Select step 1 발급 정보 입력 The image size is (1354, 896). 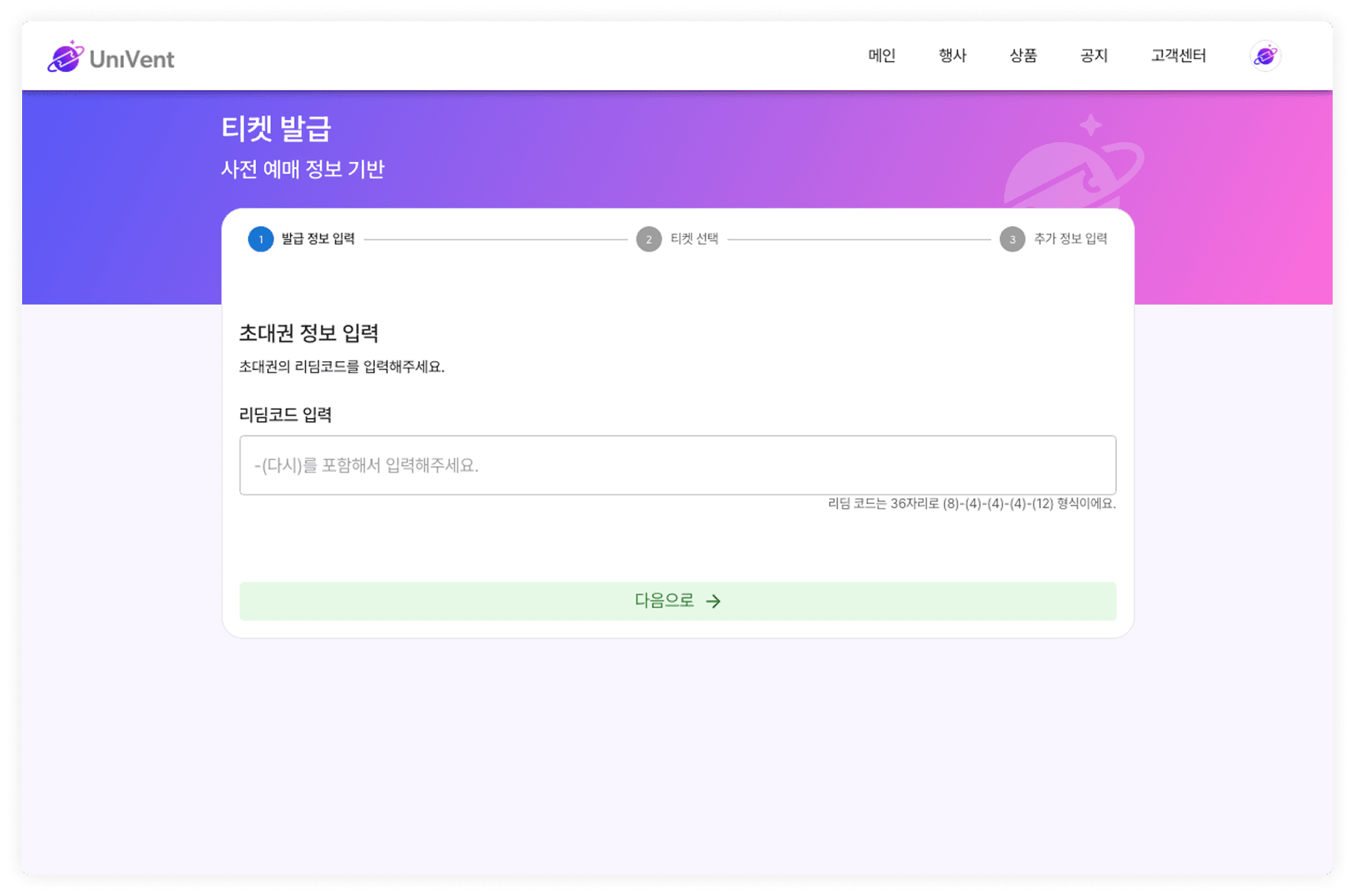coord(301,239)
